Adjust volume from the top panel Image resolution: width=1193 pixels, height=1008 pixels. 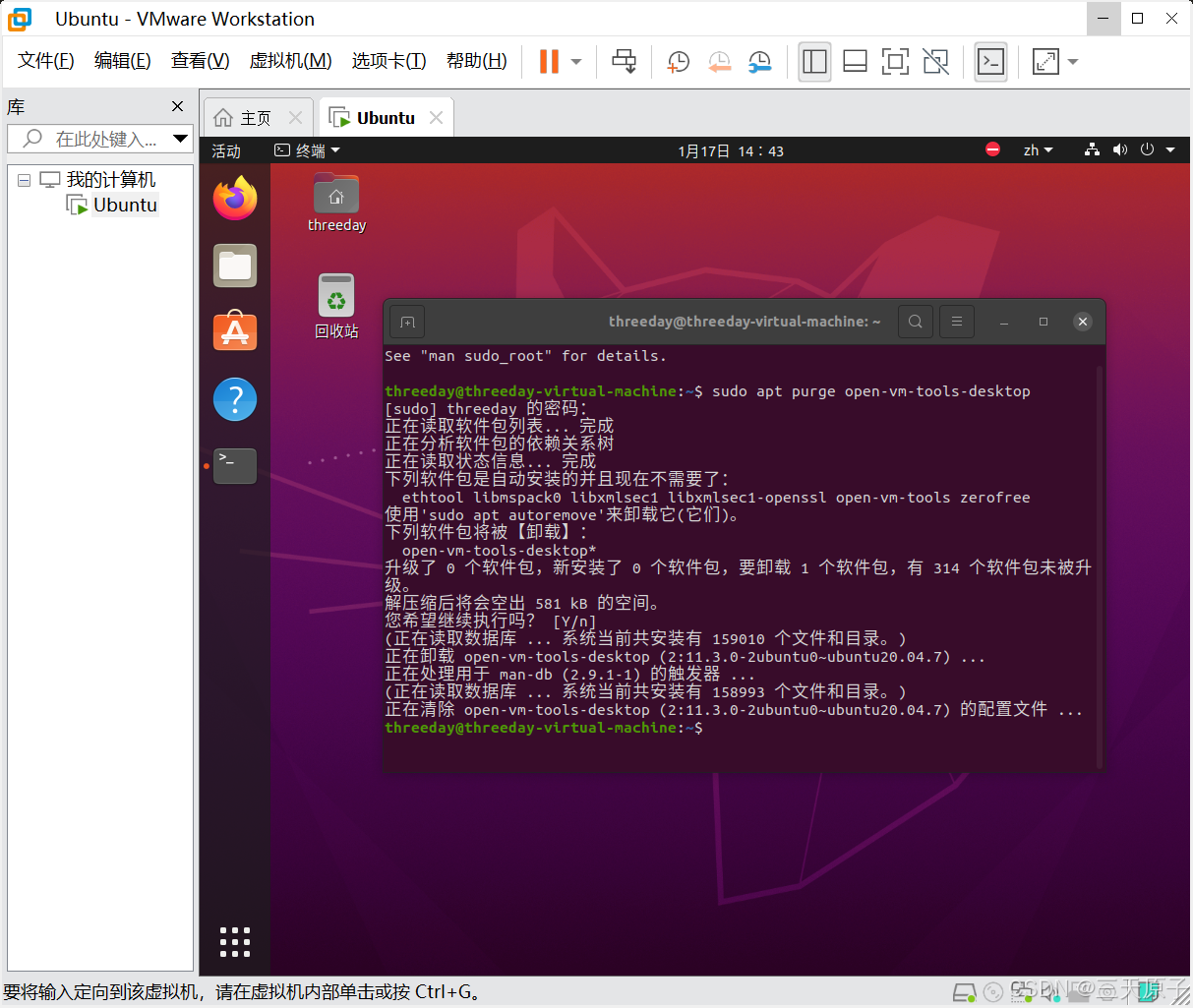click(x=1120, y=149)
